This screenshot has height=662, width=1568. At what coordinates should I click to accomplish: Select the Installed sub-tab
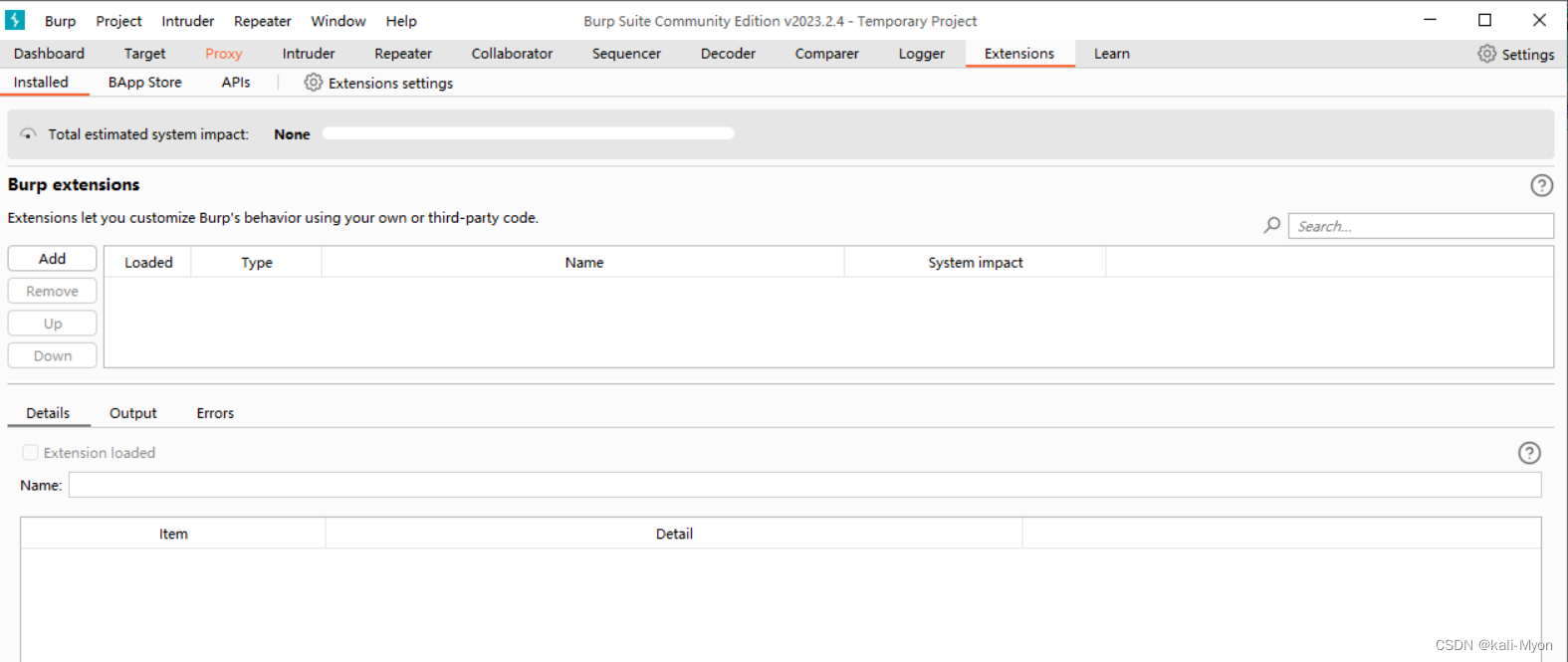[41, 83]
